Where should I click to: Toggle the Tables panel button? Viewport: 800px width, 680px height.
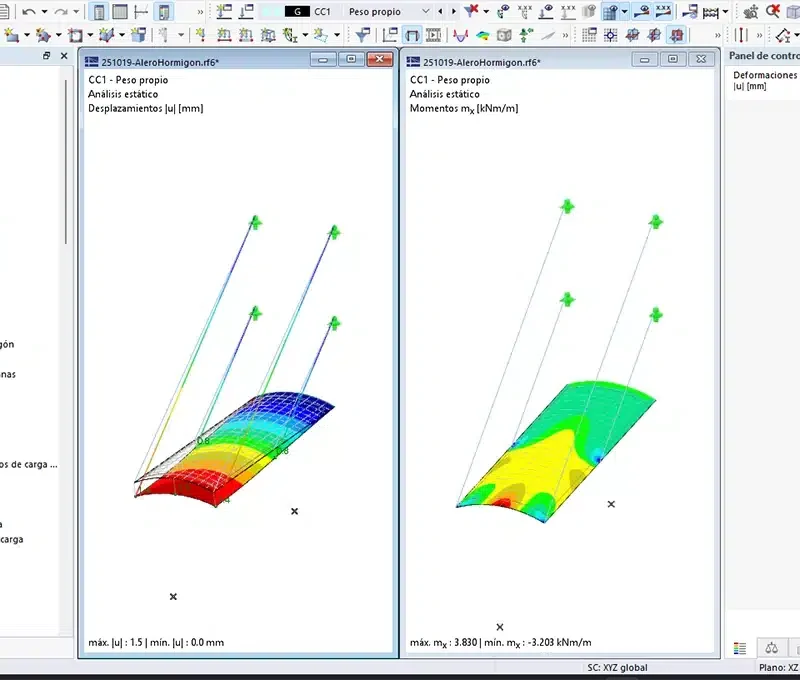(120, 11)
